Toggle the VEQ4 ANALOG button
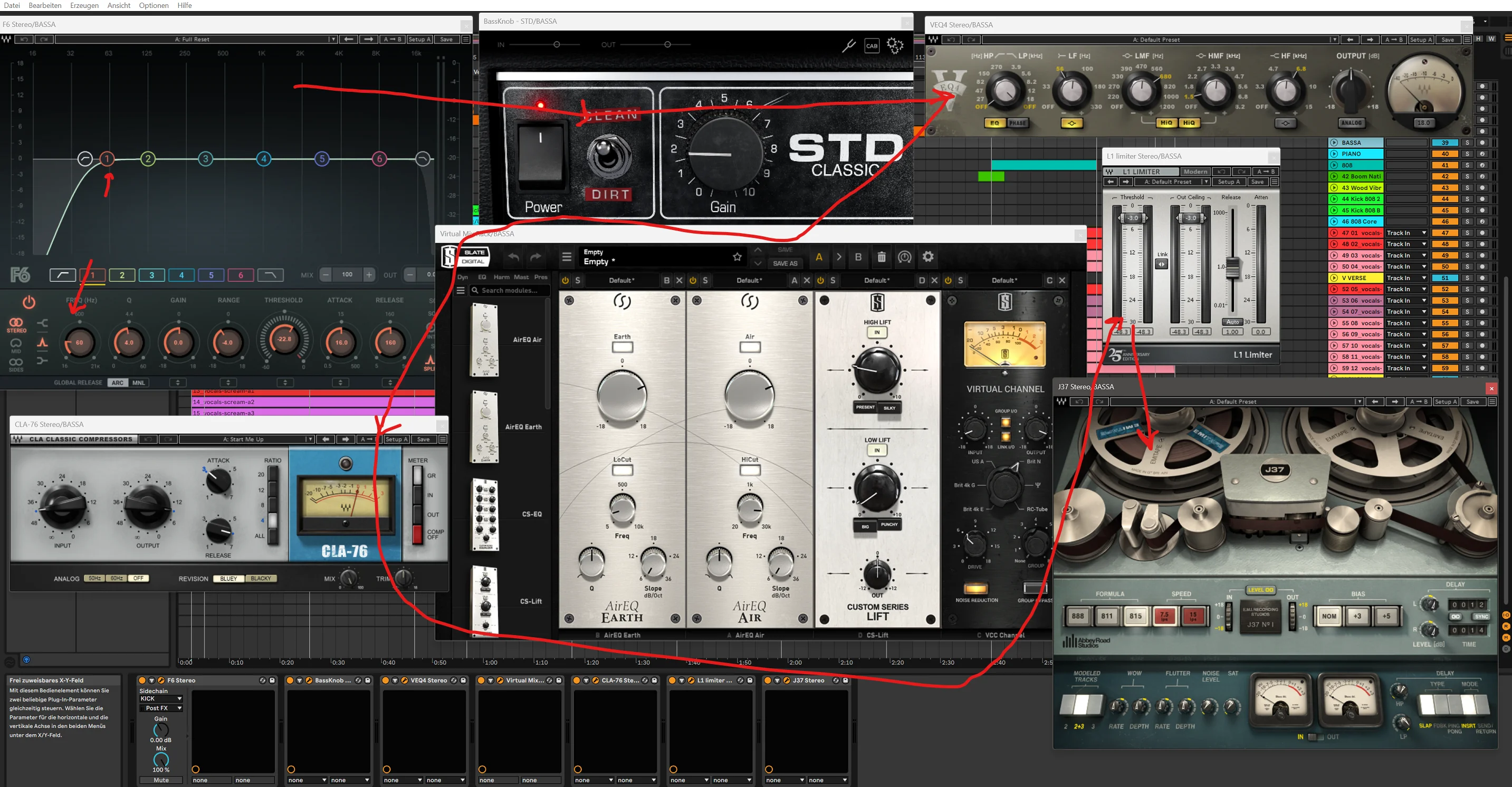Viewport: 1512px width, 787px height. (x=1351, y=123)
